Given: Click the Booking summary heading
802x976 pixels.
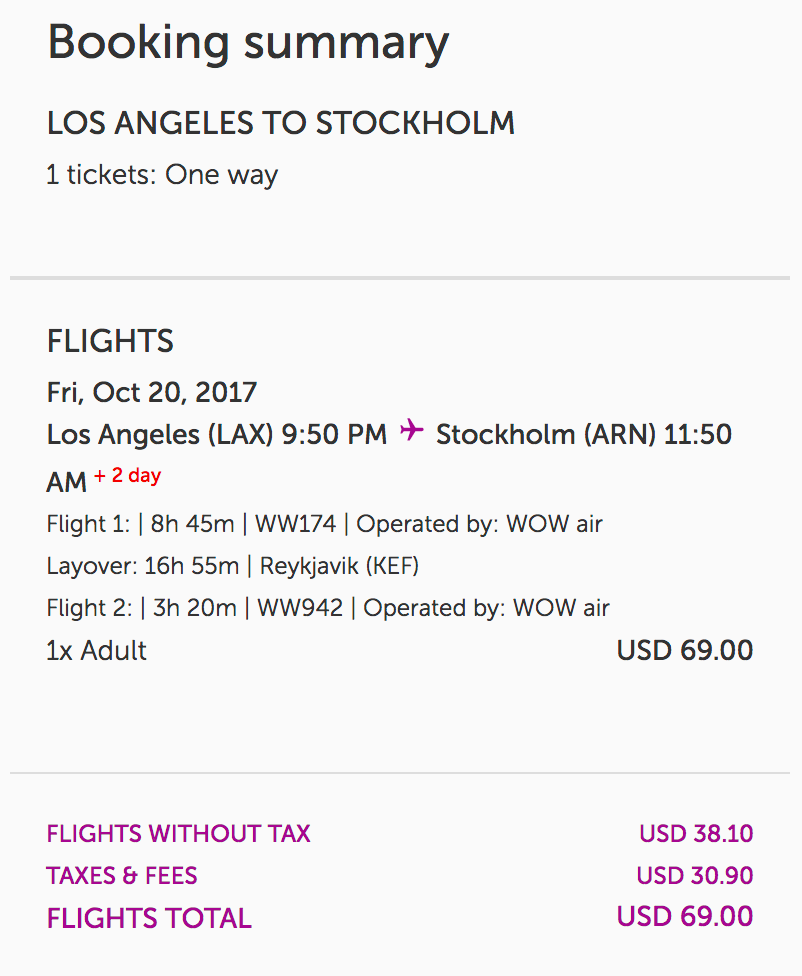Looking at the screenshot, I should click(248, 43).
